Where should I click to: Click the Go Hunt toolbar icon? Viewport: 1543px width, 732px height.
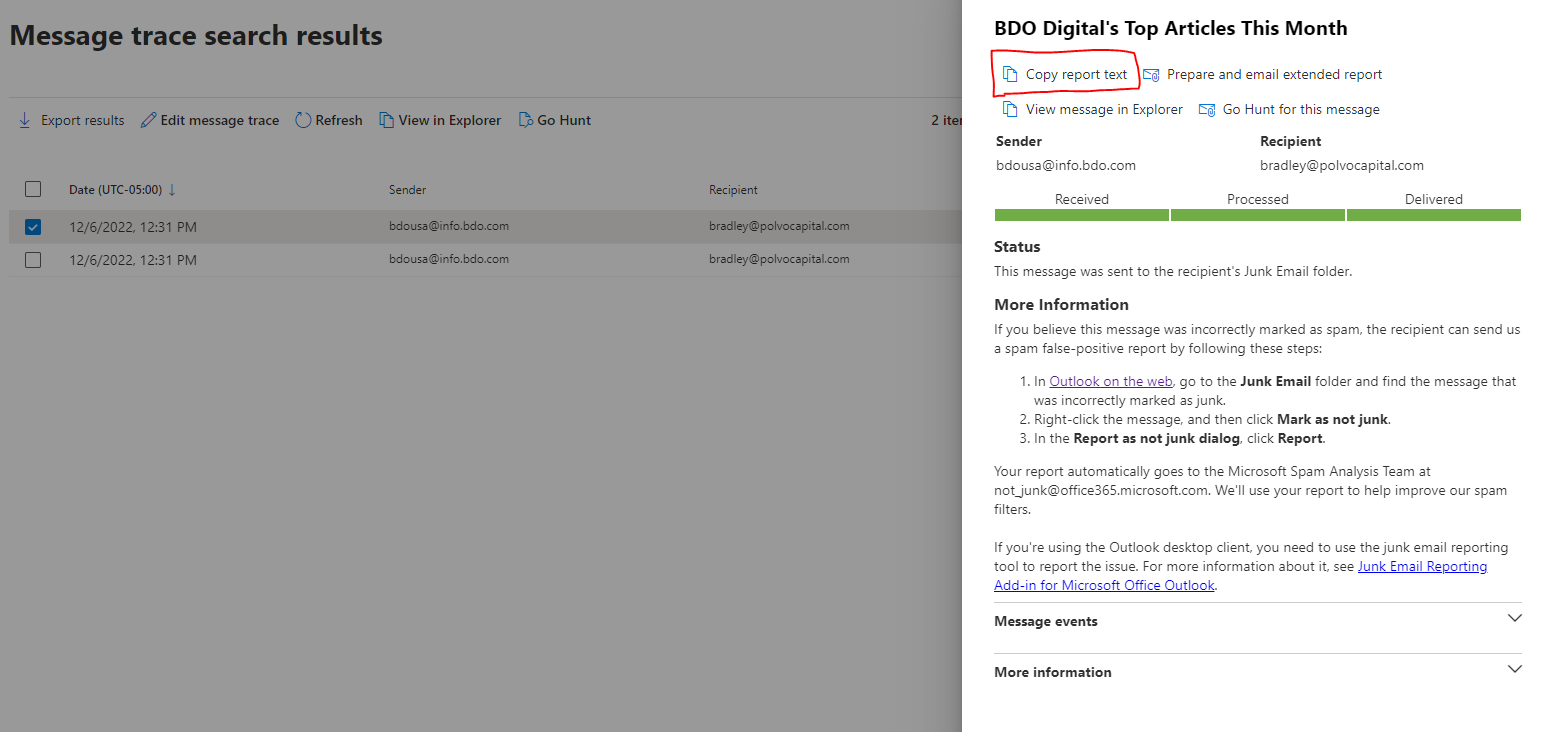[526, 120]
